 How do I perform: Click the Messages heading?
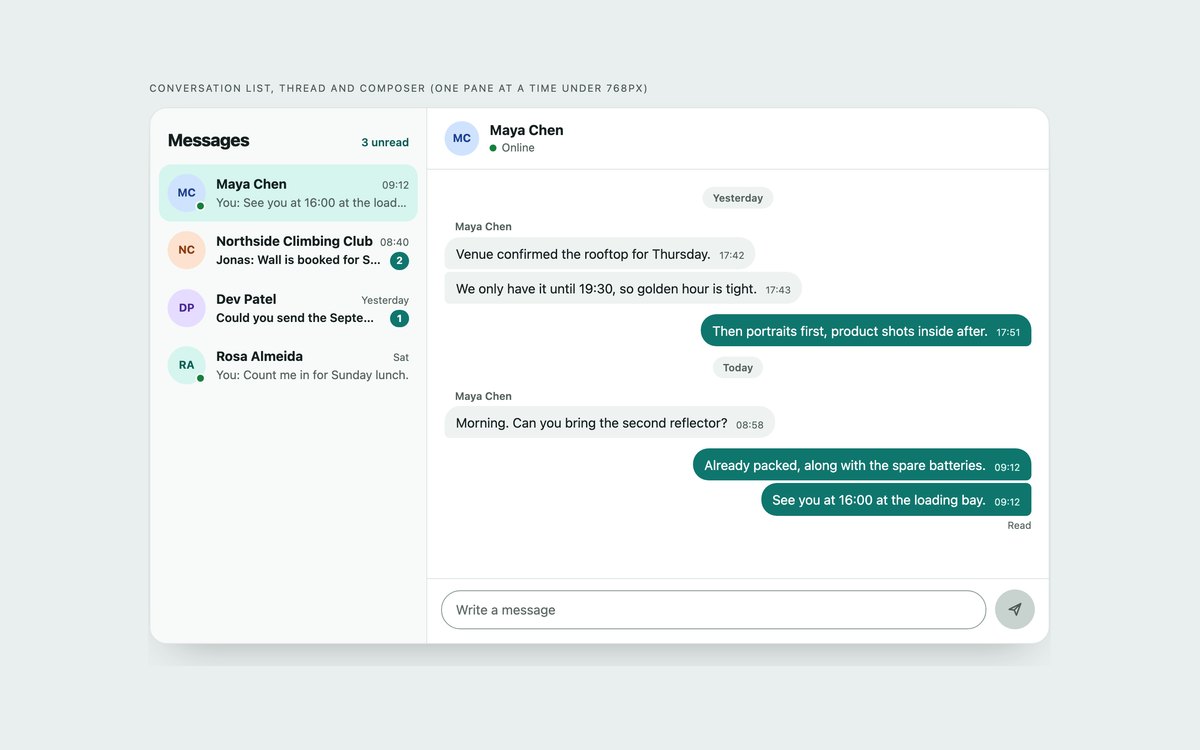pyautogui.click(x=208, y=141)
